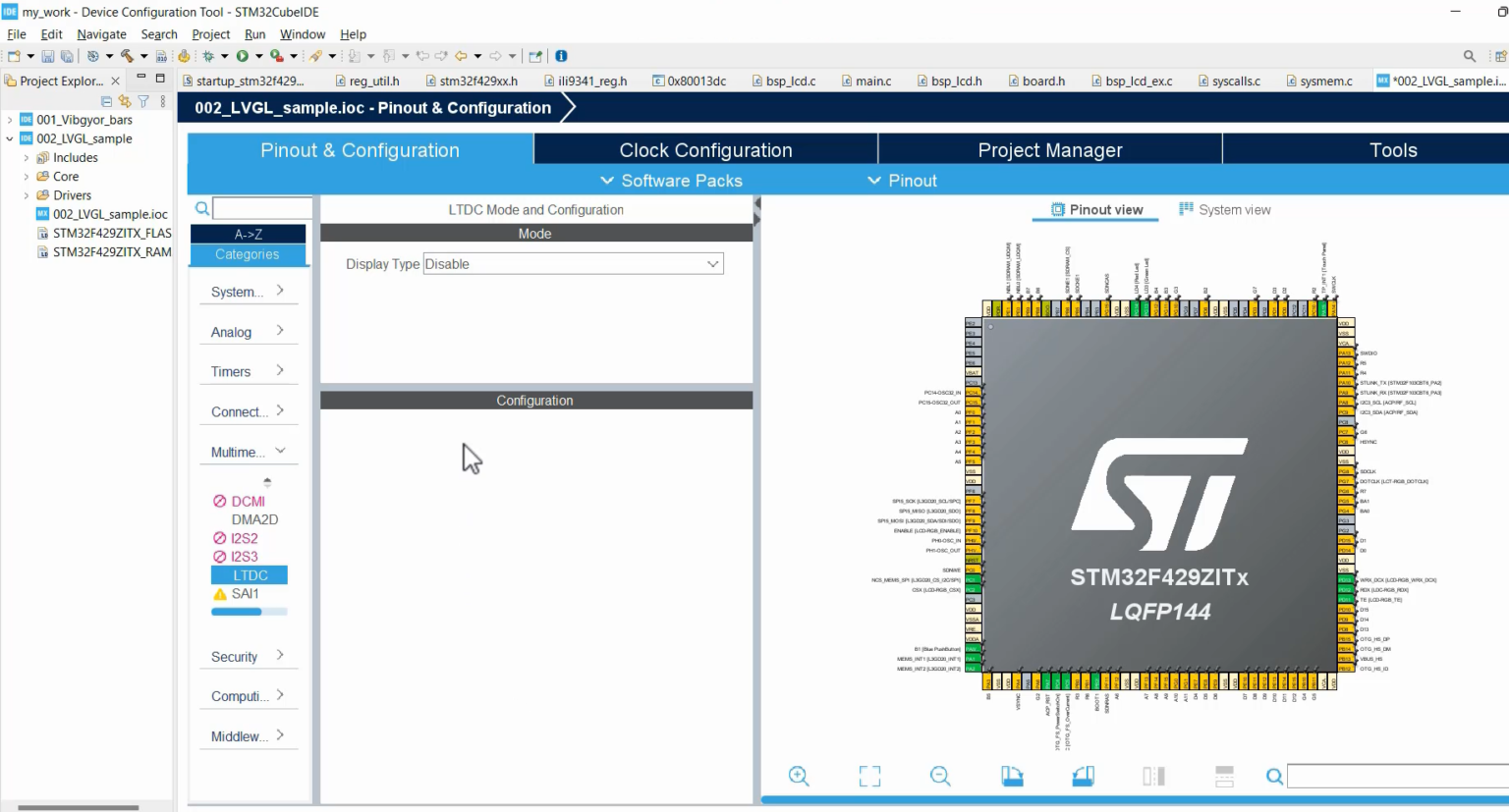Open the Project Explorer view menu dots
The image size is (1509, 812).
coord(163,101)
